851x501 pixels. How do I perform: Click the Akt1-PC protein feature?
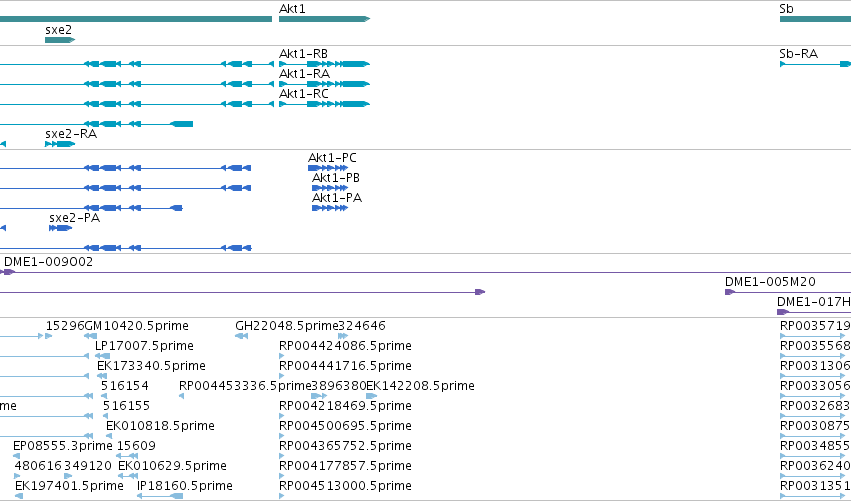point(328,168)
